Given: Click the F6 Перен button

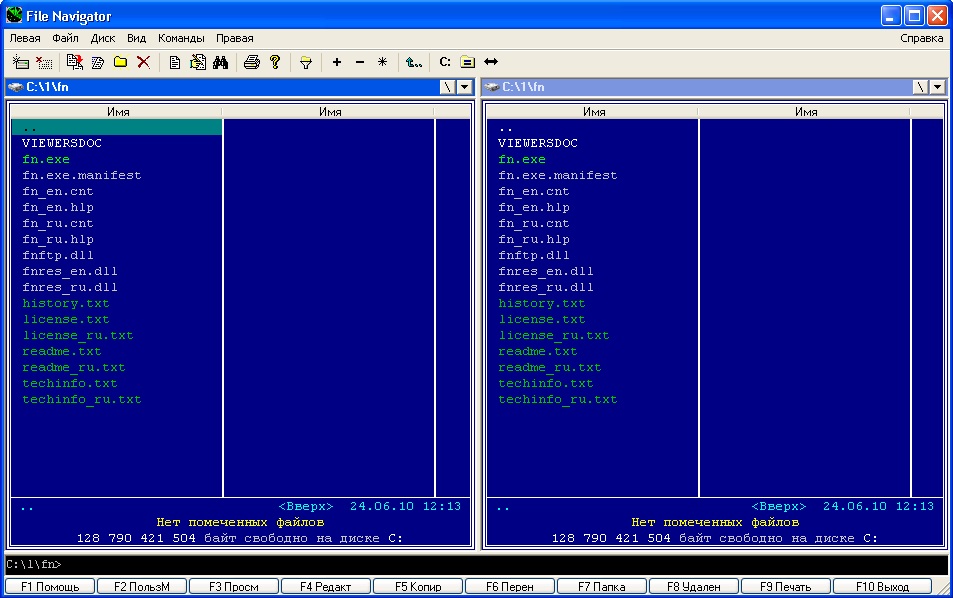Looking at the screenshot, I should tap(510, 586).
